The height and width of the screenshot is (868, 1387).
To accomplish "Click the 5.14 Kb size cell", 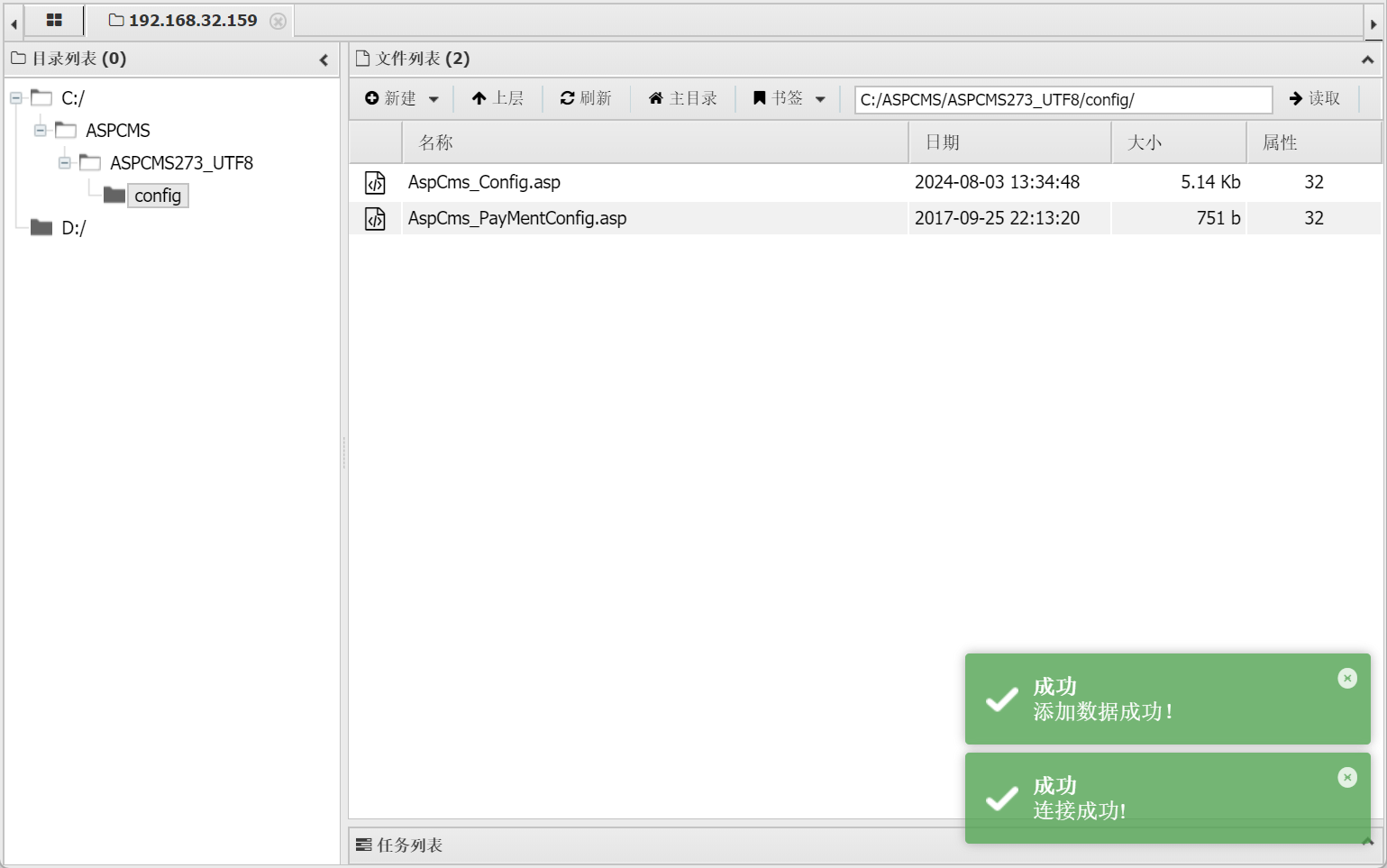I will point(1210,182).
